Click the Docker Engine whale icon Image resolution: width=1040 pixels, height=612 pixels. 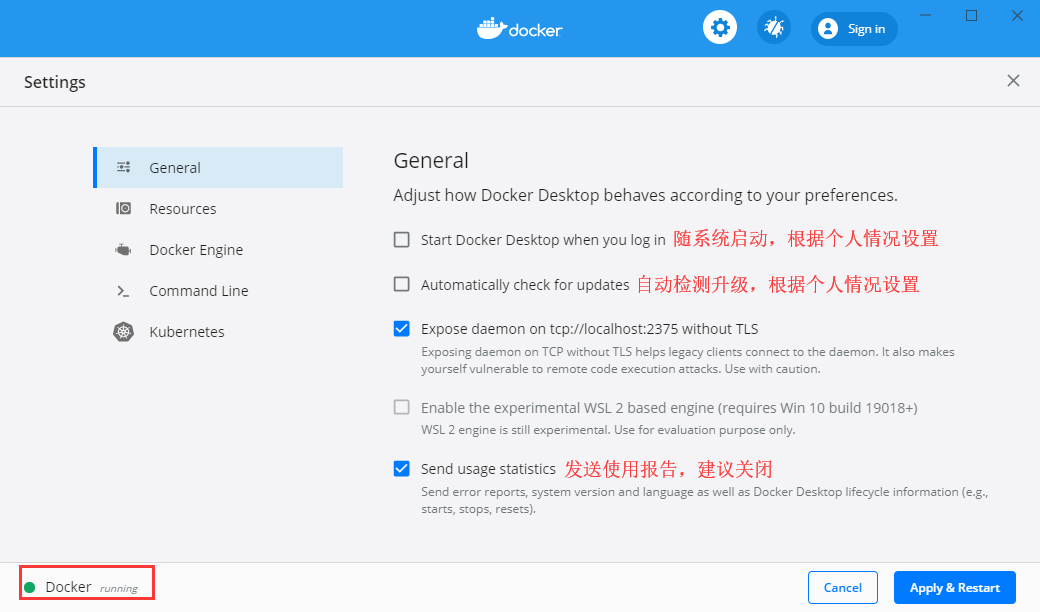tap(123, 249)
